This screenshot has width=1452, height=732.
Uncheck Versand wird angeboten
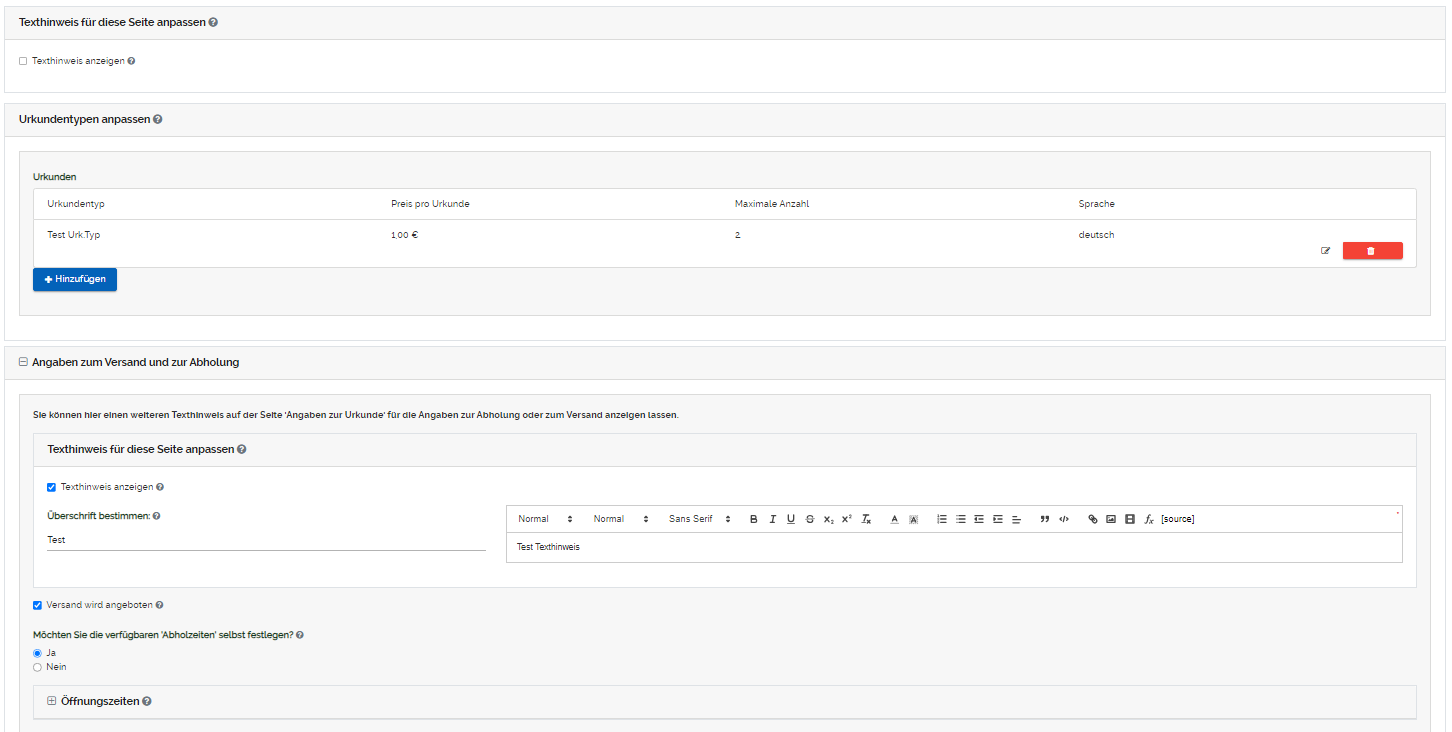(38, 605)
